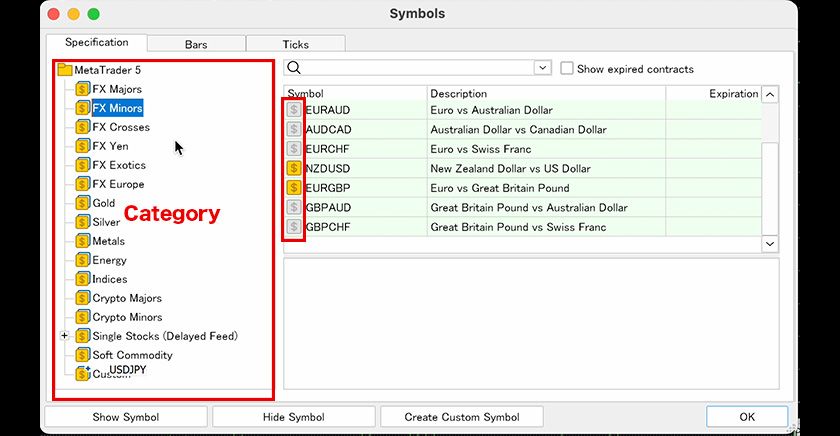
Task: Switch to the Ticks tab
Action: [295, 44]
